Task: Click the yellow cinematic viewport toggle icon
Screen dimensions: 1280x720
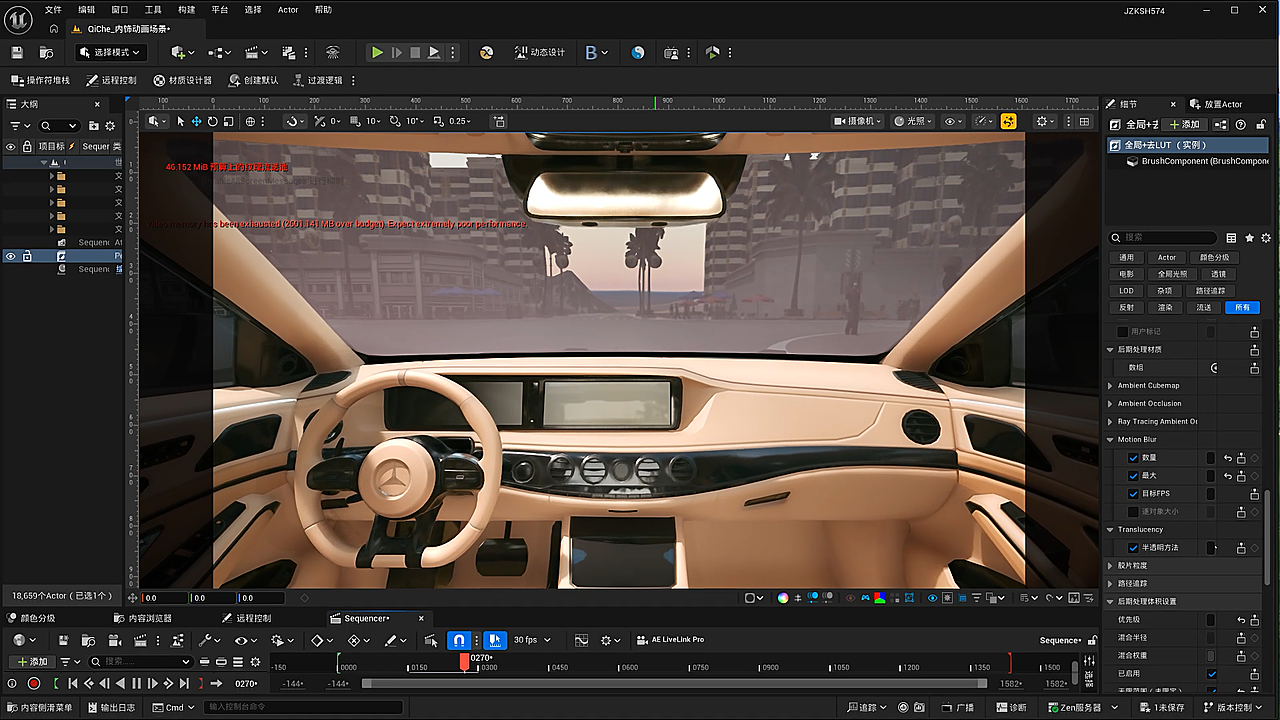Action: pyautogui.click(x=1008, y=121)
